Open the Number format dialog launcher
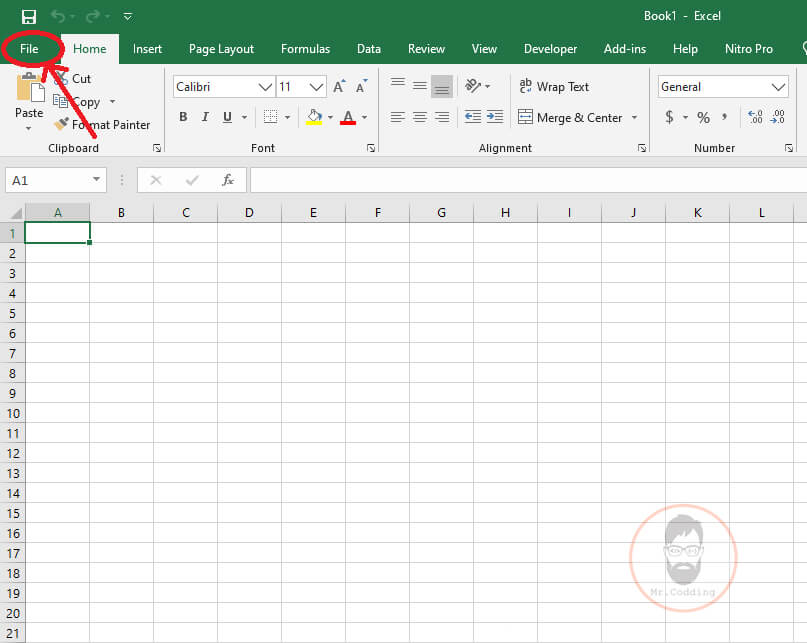The width and height of the screenshot is (807, 643). click(788, 148)
